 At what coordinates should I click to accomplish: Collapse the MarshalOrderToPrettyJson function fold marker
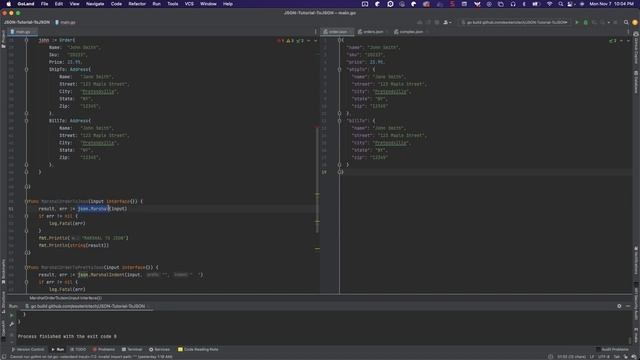click(x=27, y=267)
